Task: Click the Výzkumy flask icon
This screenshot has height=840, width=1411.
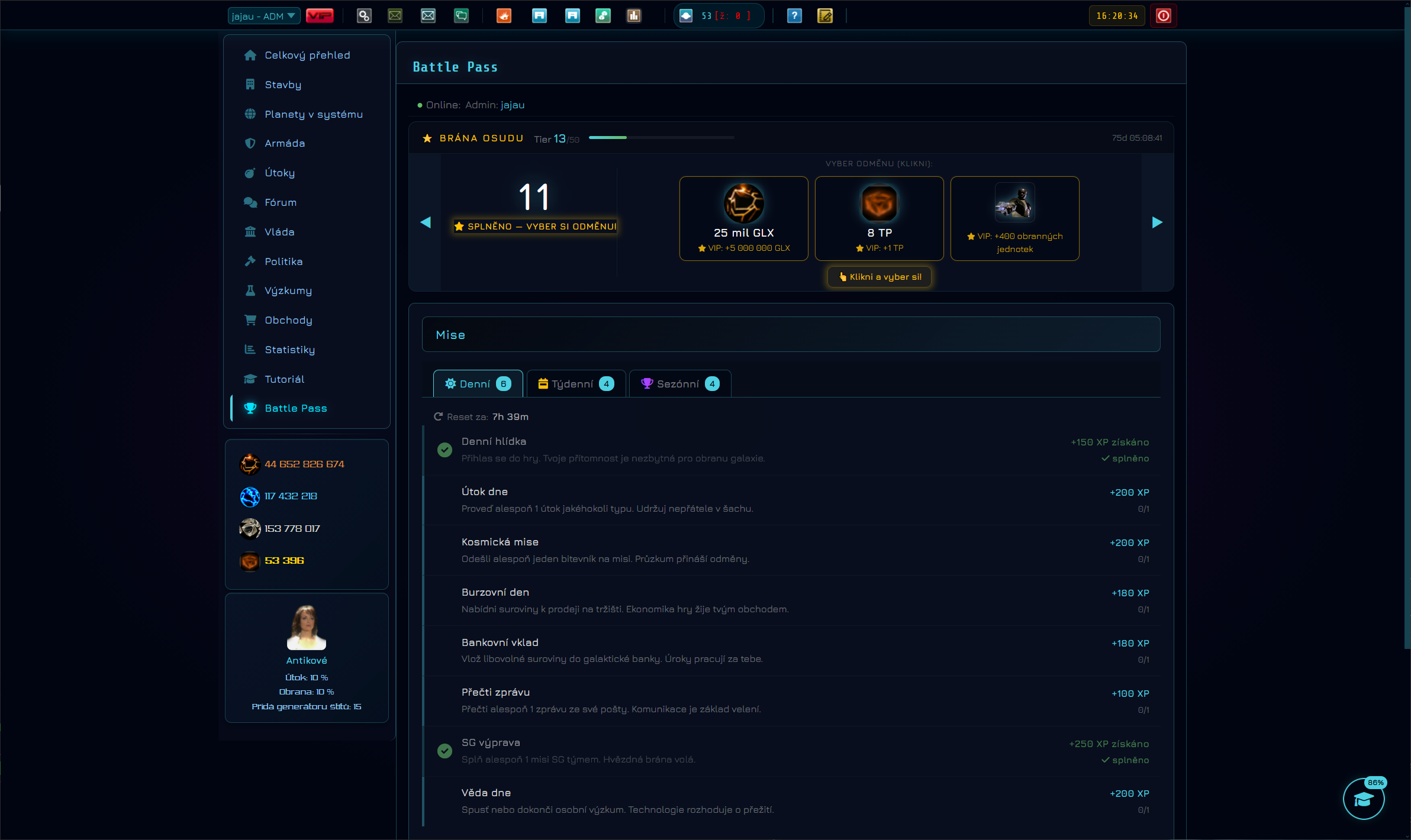Action: click(250, 290)
